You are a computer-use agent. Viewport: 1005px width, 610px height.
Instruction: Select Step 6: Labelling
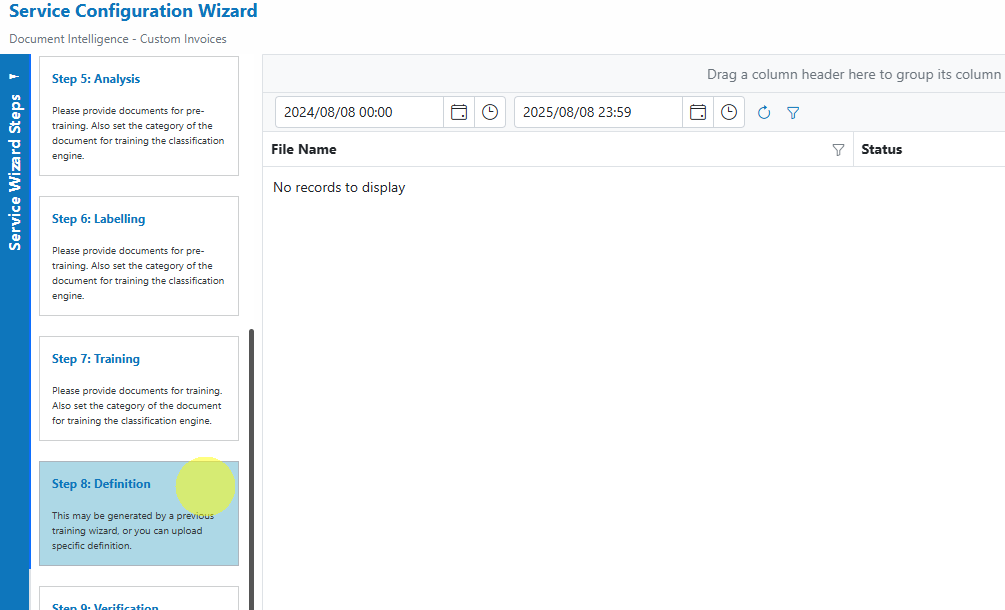[x=139, y=256]
